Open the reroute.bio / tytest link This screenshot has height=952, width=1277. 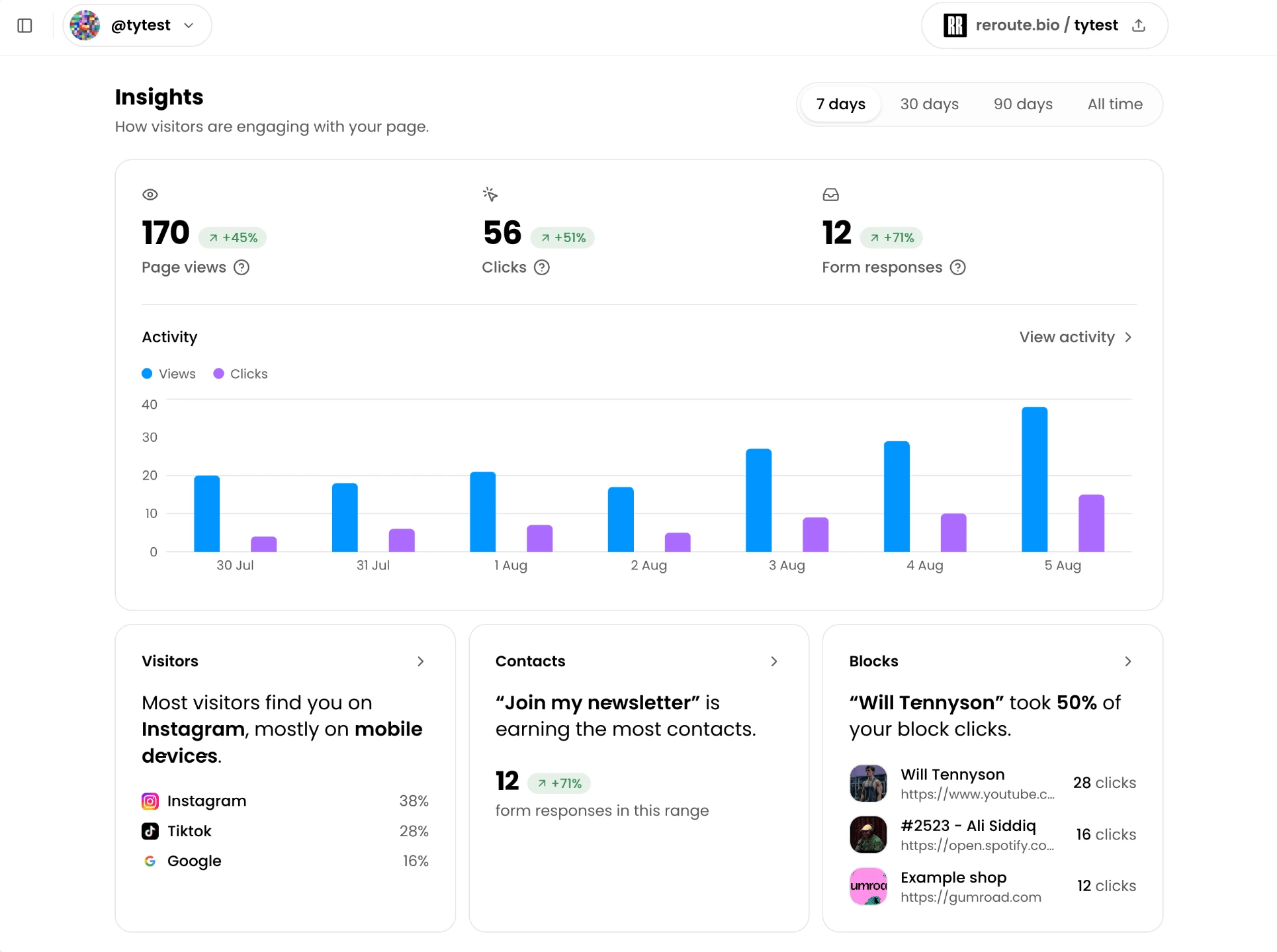(1046, 26)
